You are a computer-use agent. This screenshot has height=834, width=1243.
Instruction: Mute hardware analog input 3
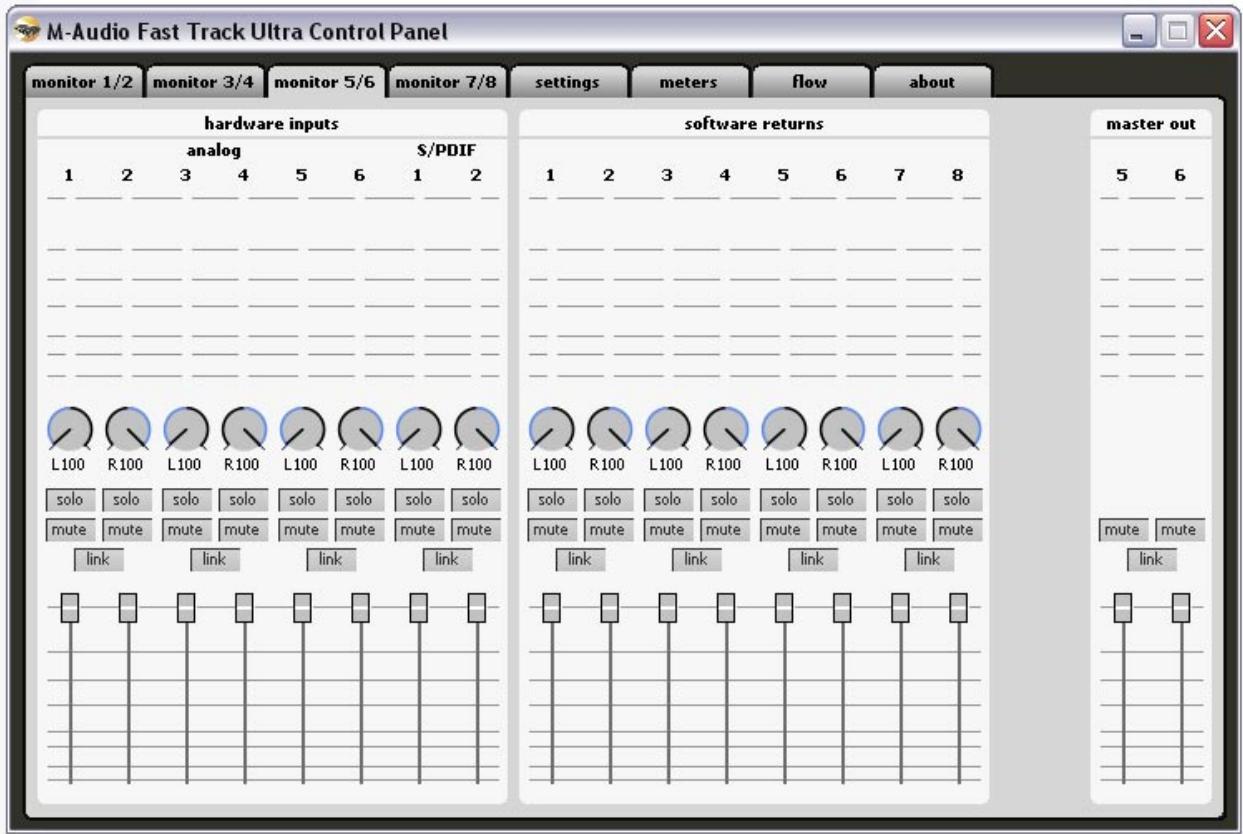[185, 530]
